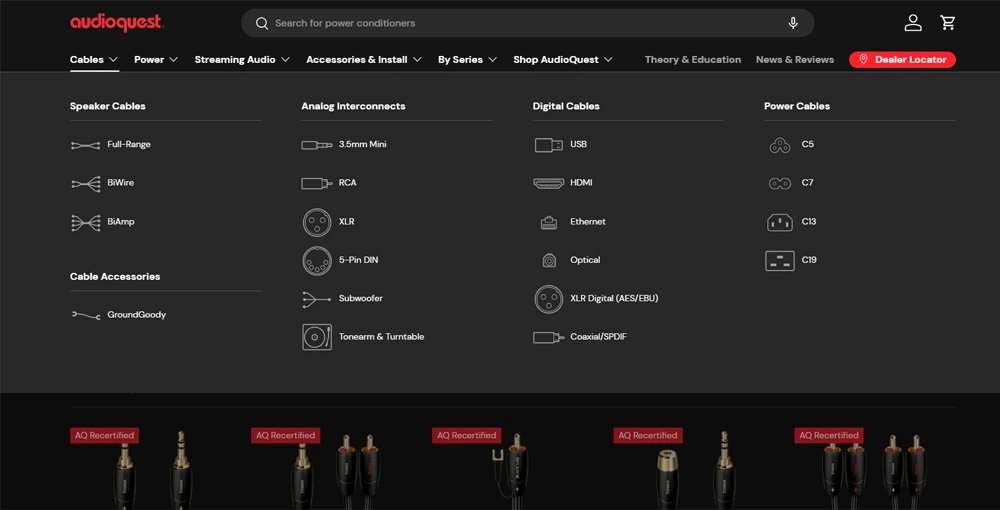Viewport: 1000px width, 510px height.
Task: Click the XLR connector icon under Analog Interconnects
Action: (x=317, y=222)
